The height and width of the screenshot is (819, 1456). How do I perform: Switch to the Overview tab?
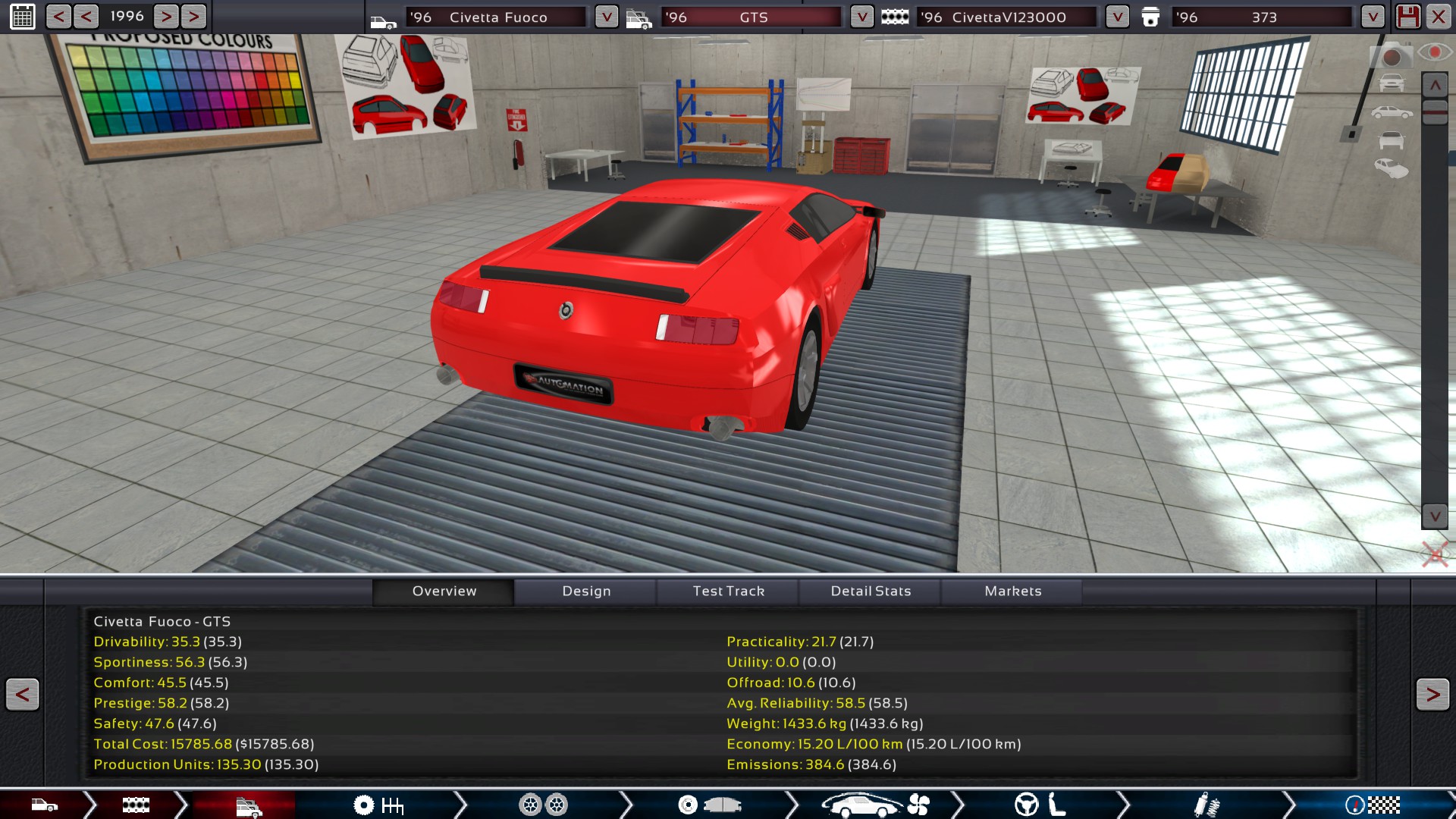[444, 591]
